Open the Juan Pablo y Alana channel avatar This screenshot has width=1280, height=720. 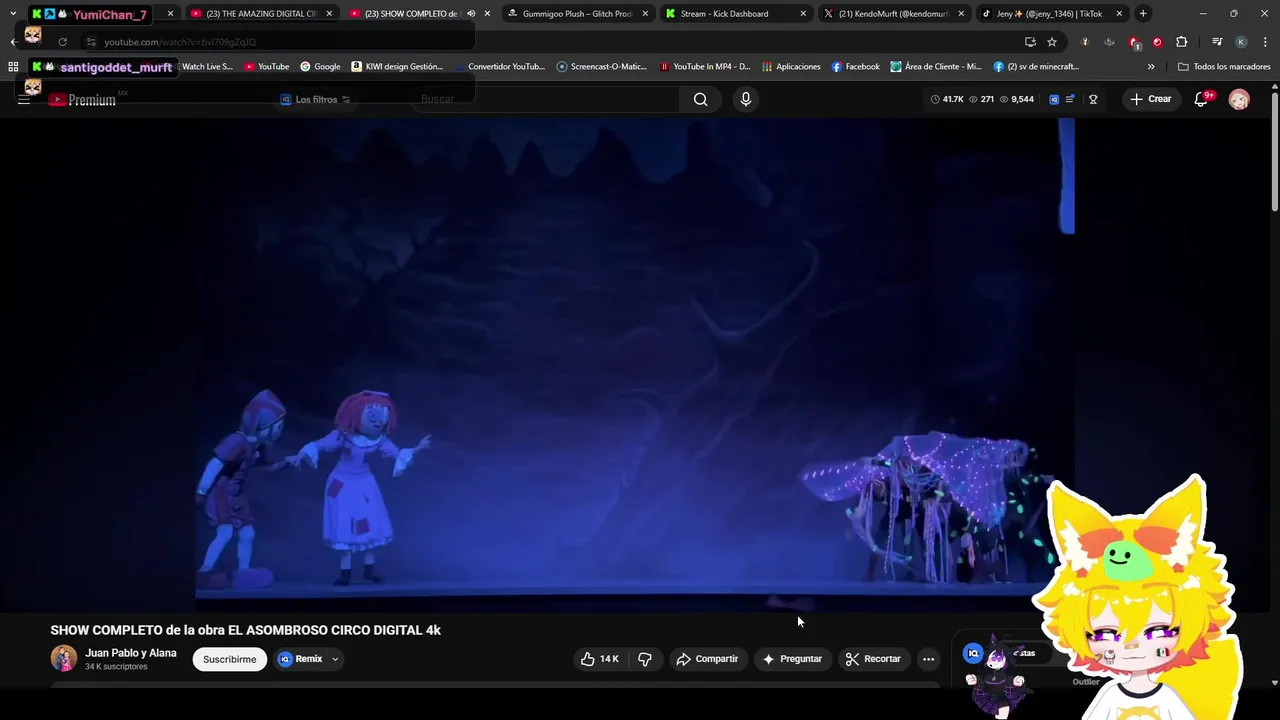64,658
